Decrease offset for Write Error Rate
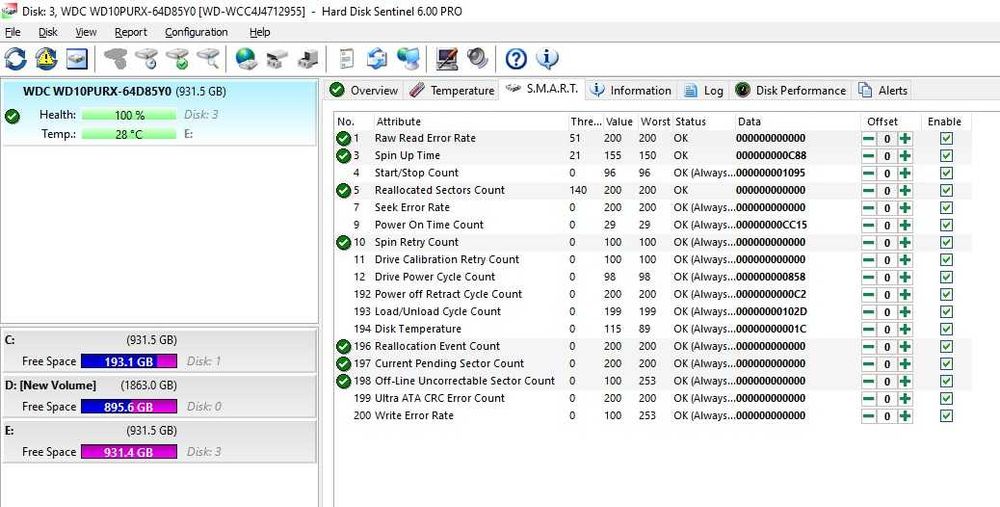 coord(869,416)
